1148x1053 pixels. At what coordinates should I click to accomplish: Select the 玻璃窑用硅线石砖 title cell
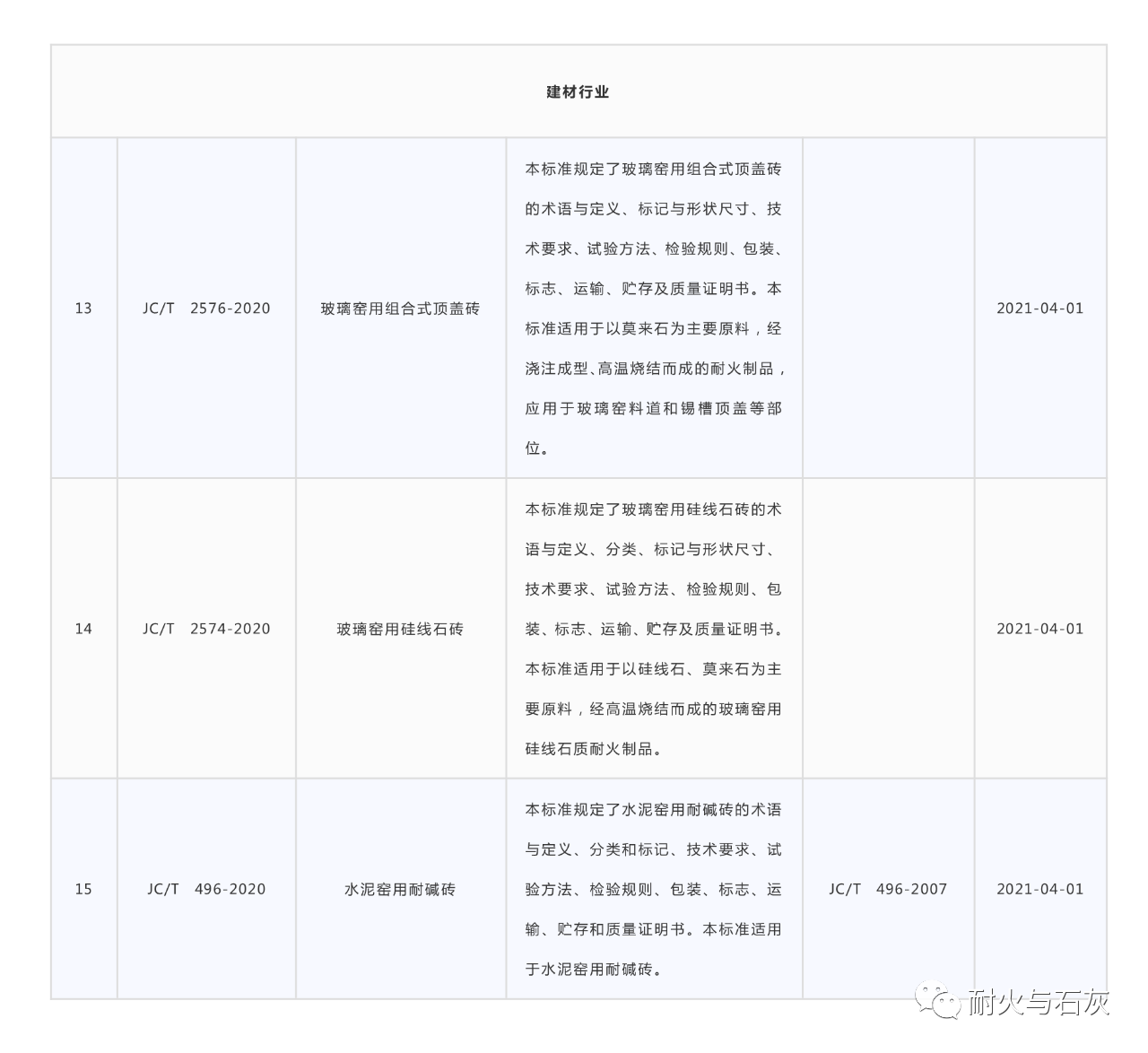[x=402, y=629]
